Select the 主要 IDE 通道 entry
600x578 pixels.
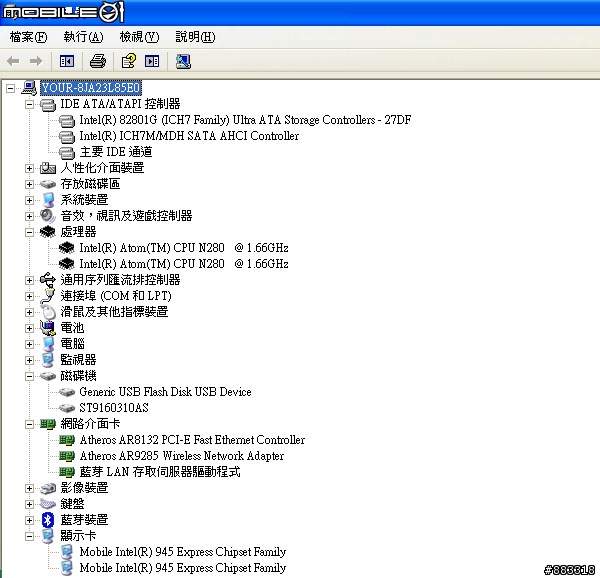[x=116, y=152]
